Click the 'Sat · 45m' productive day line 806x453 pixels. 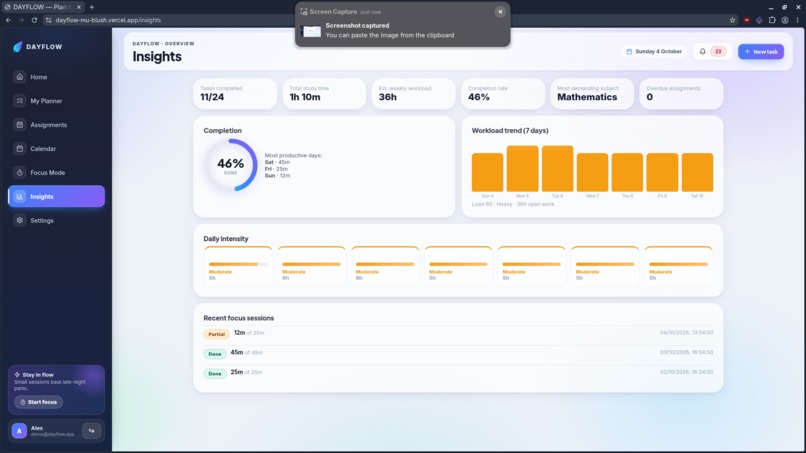pyautogui.click(x=277, y=162)
